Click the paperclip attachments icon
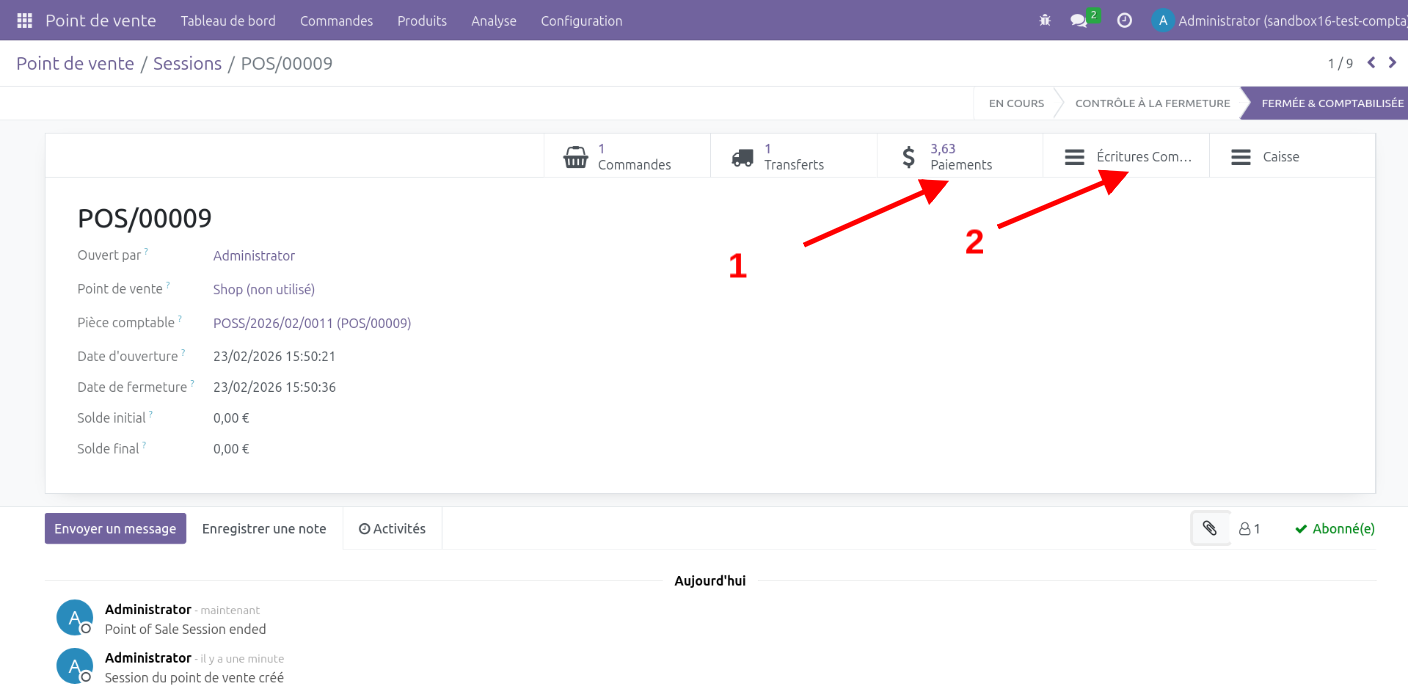 coord(1210,528)
